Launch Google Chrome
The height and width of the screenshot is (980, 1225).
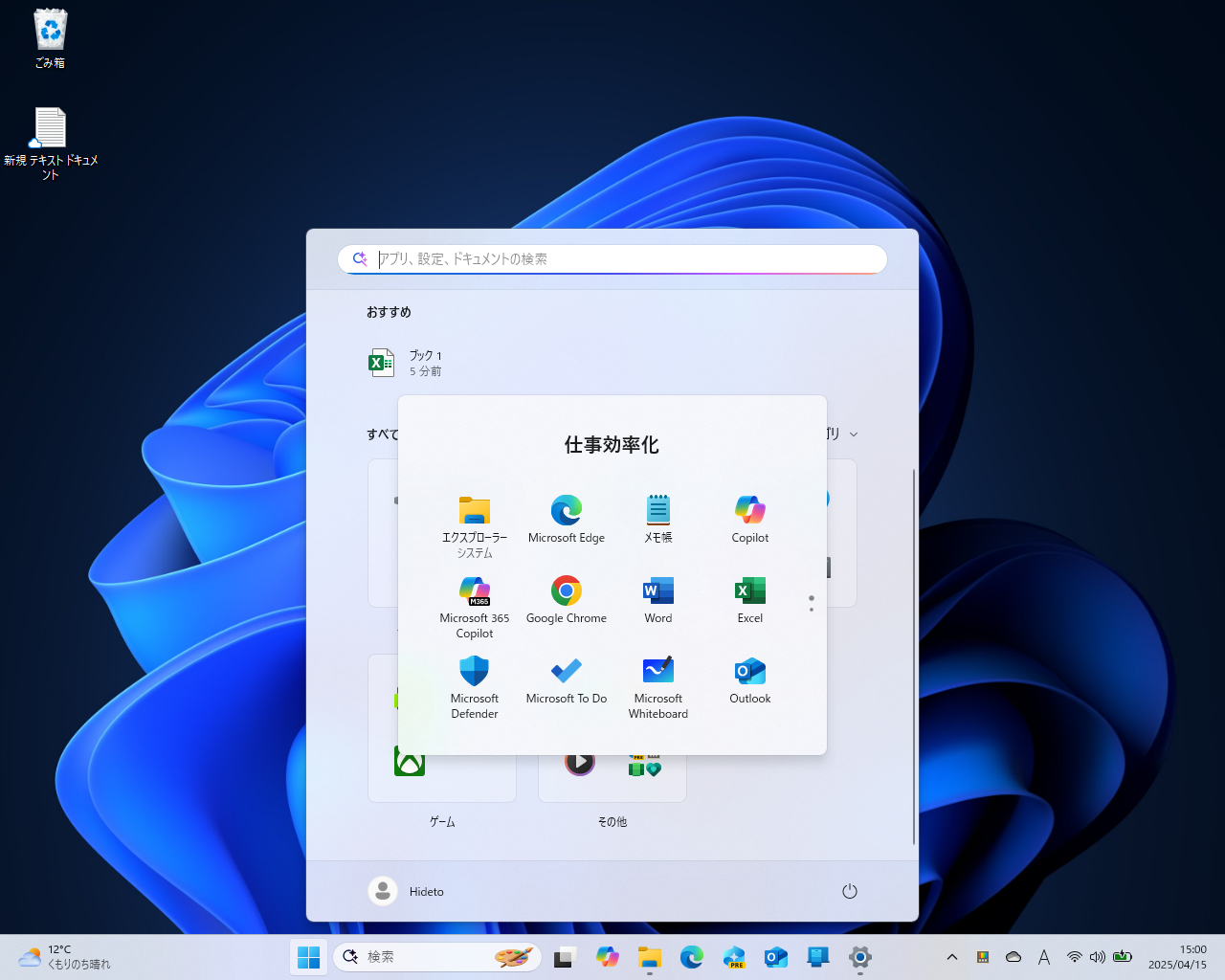tap(566, 599)
